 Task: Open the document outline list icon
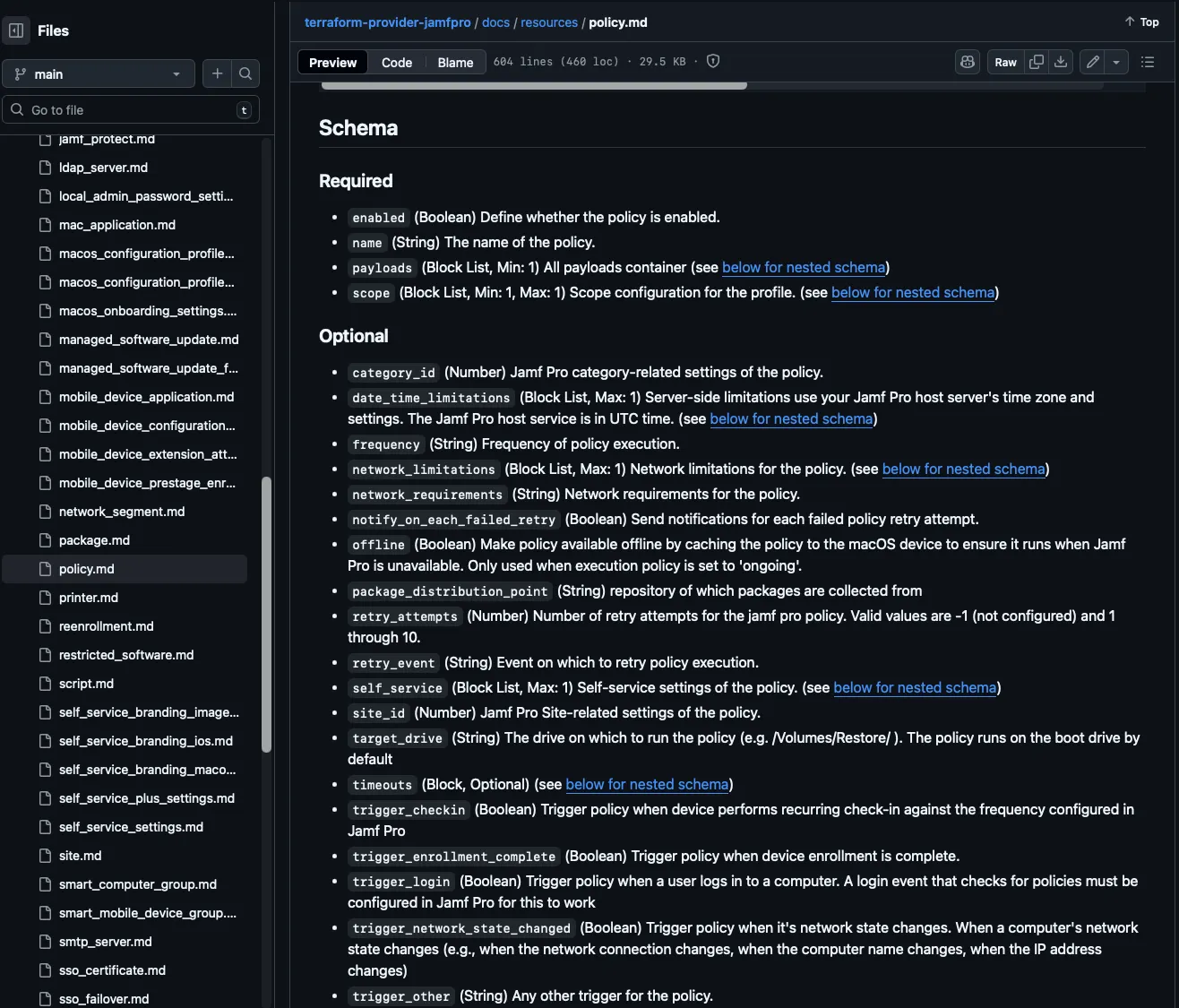1148,62
